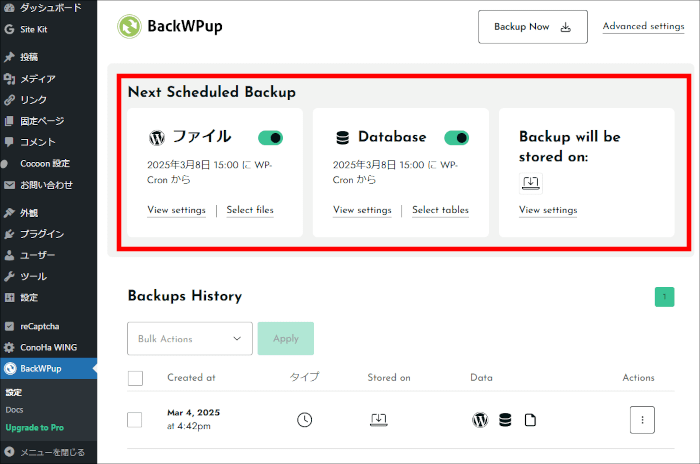This screenshot has height=464, width=700.
Task: Click the Apply button
Action: 286,339
